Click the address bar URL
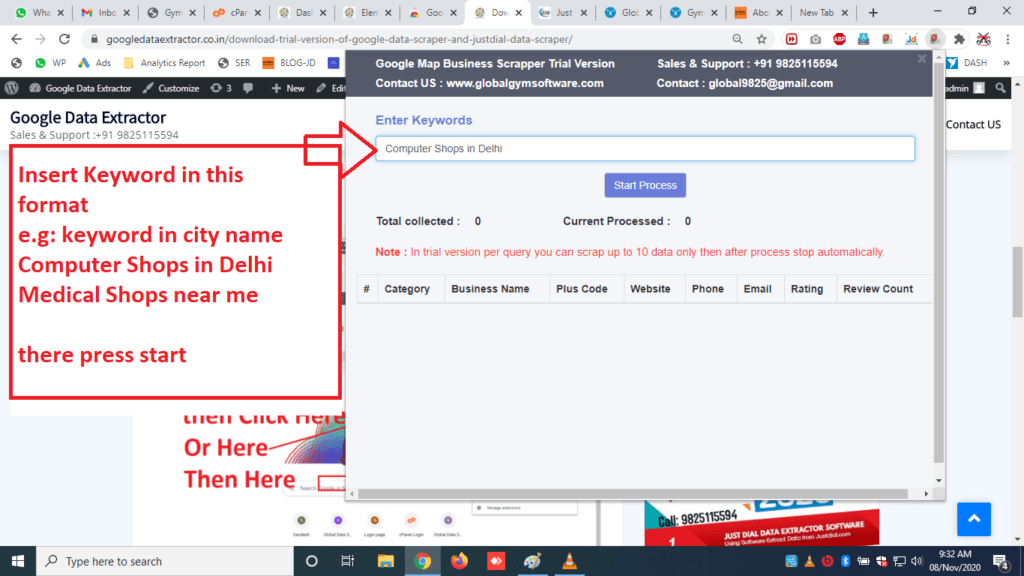 tap(339, 39)
